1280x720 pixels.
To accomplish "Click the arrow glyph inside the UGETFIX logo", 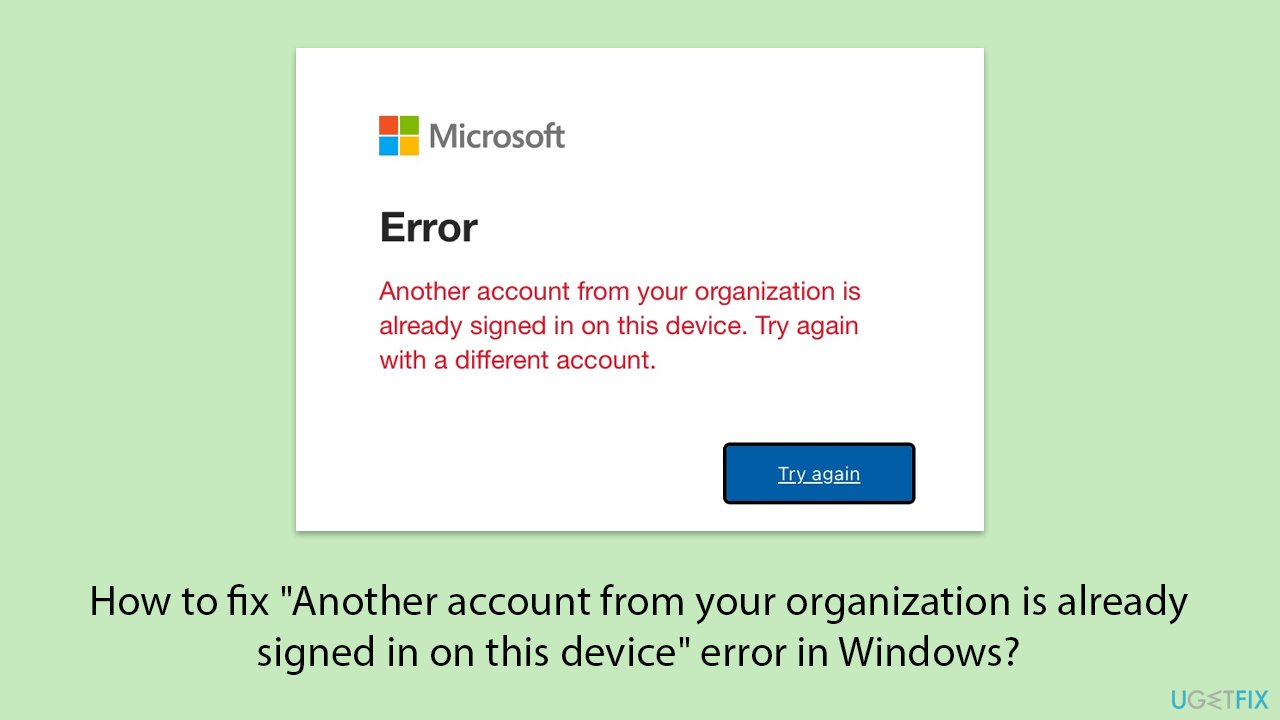I will coord(1216,697).
